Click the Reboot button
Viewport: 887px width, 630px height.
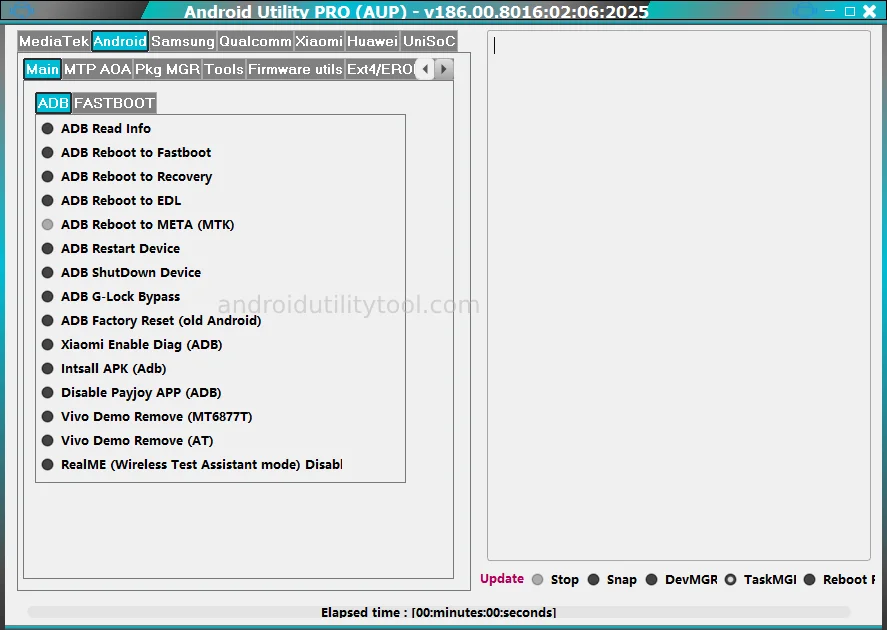[x=839, y=580]
